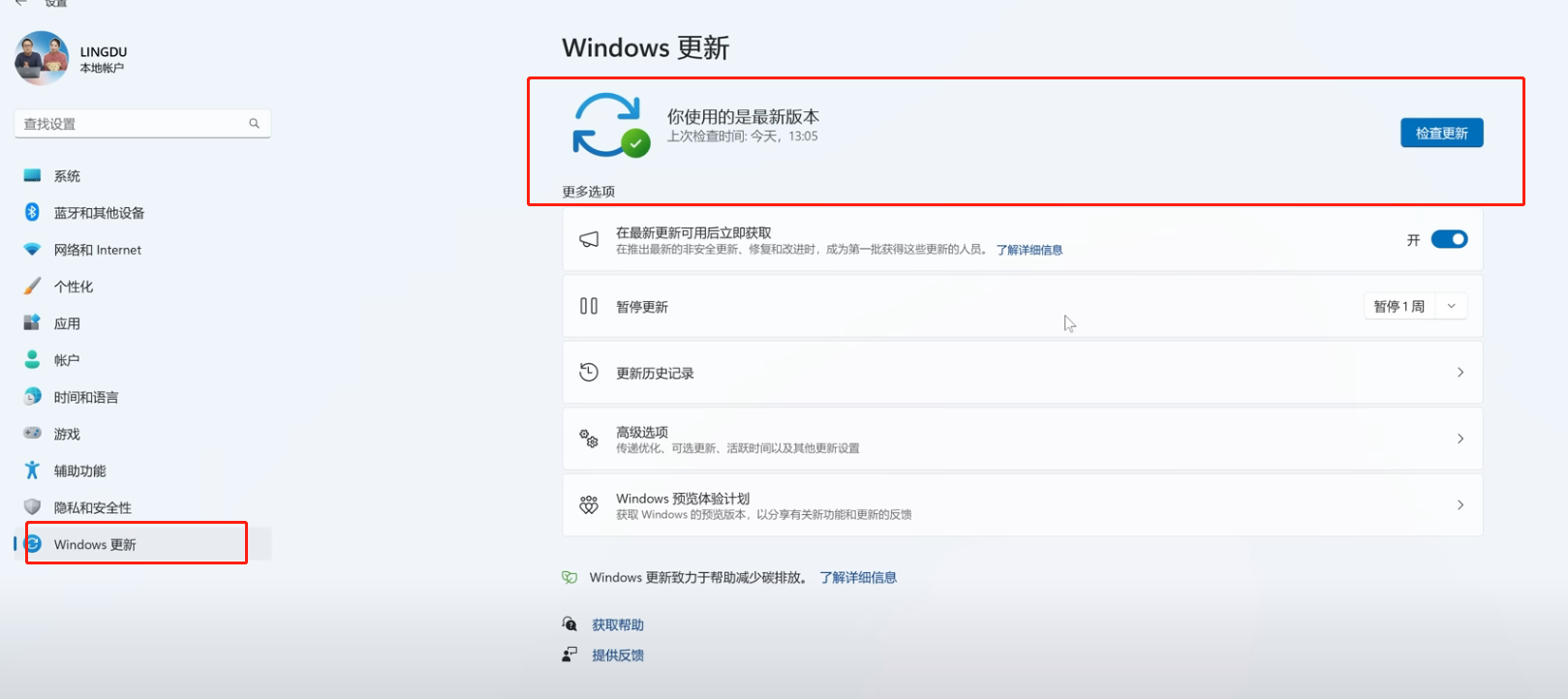This screenshot has height=699, width=1568.
Task: Open 了解详细信息 link under 在最新更新可用后立即获取
Action: click(x=1030, y=250)
